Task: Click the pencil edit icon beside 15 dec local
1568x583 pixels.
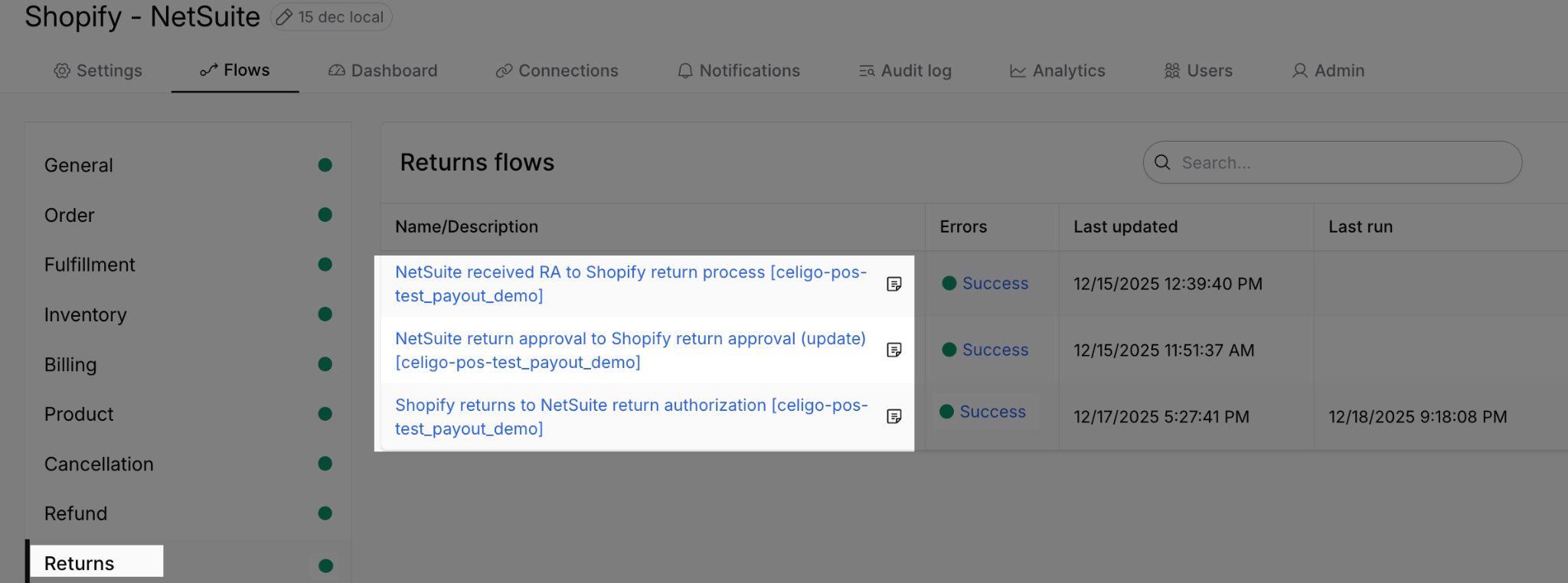Action: point(284,17)
